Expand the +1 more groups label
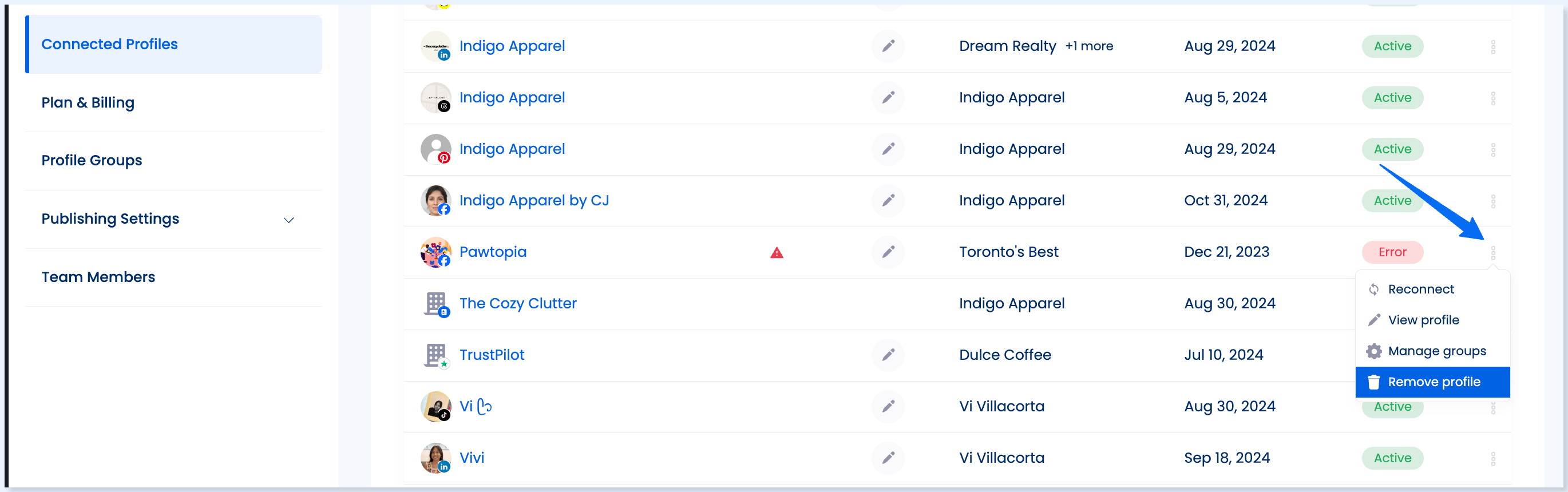 point(1088,46)
